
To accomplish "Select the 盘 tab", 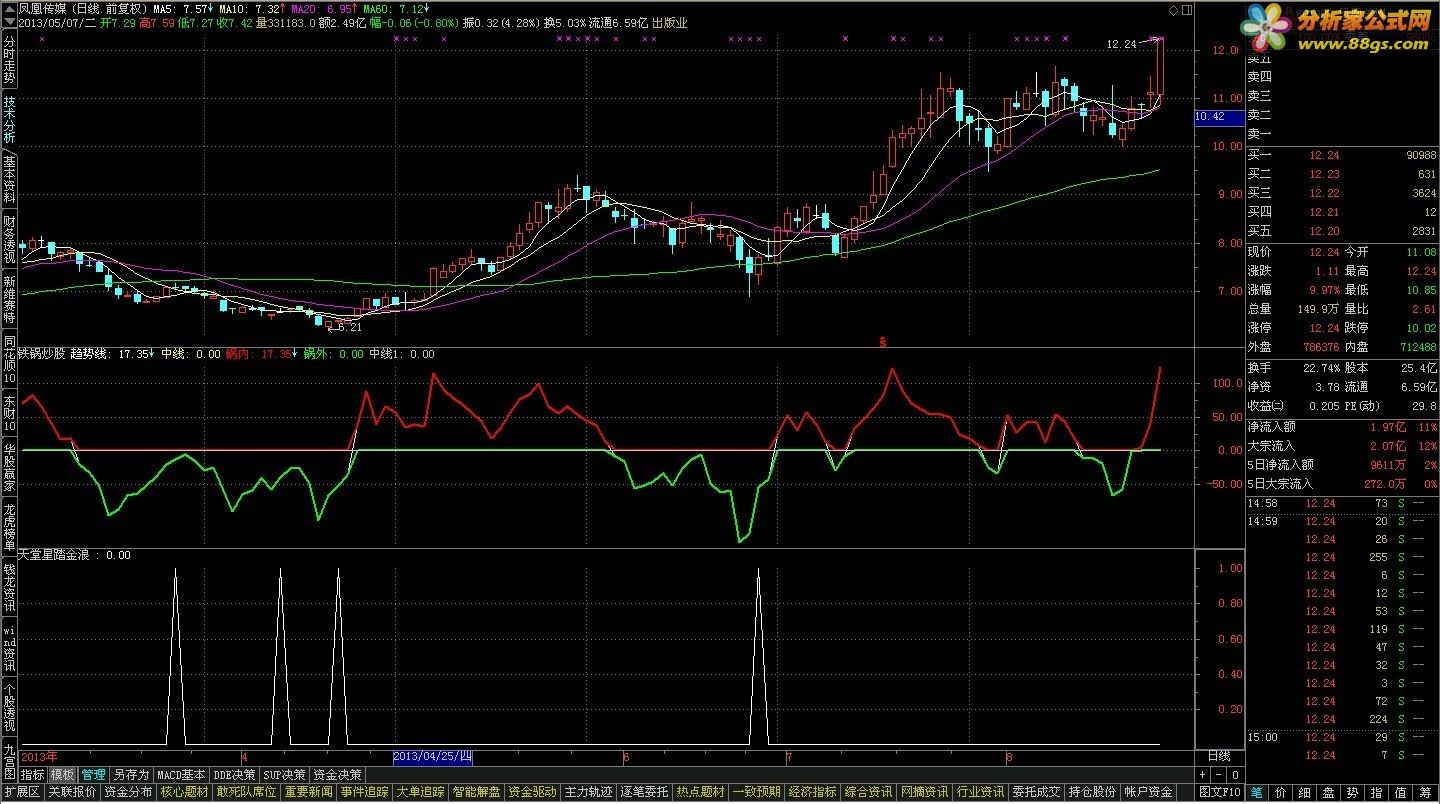I will 1330,791.
